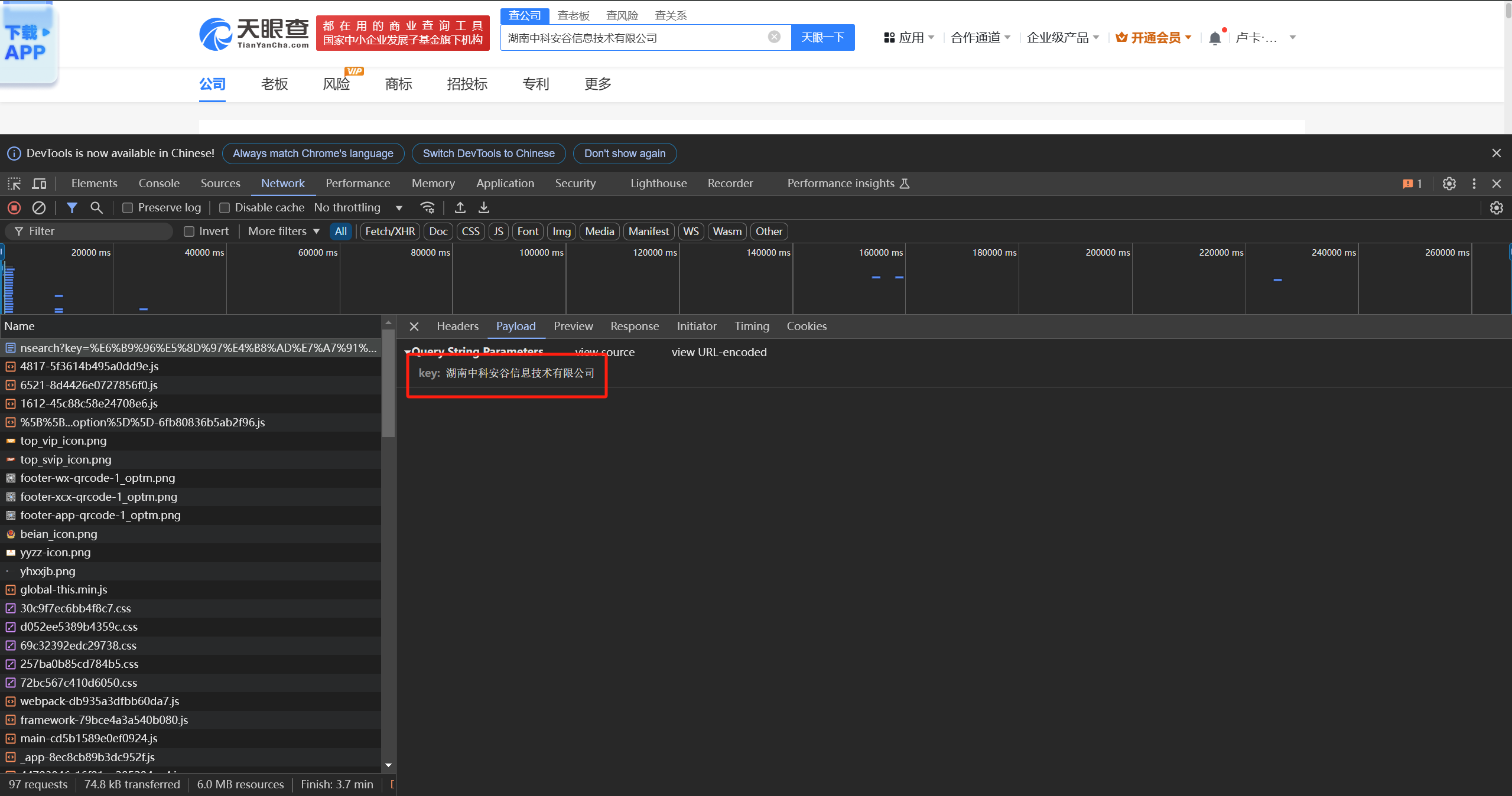The width and height of the screenshot is (1512, 796).
Task: Click the view URL-encoded link
Action: [718, 353]
